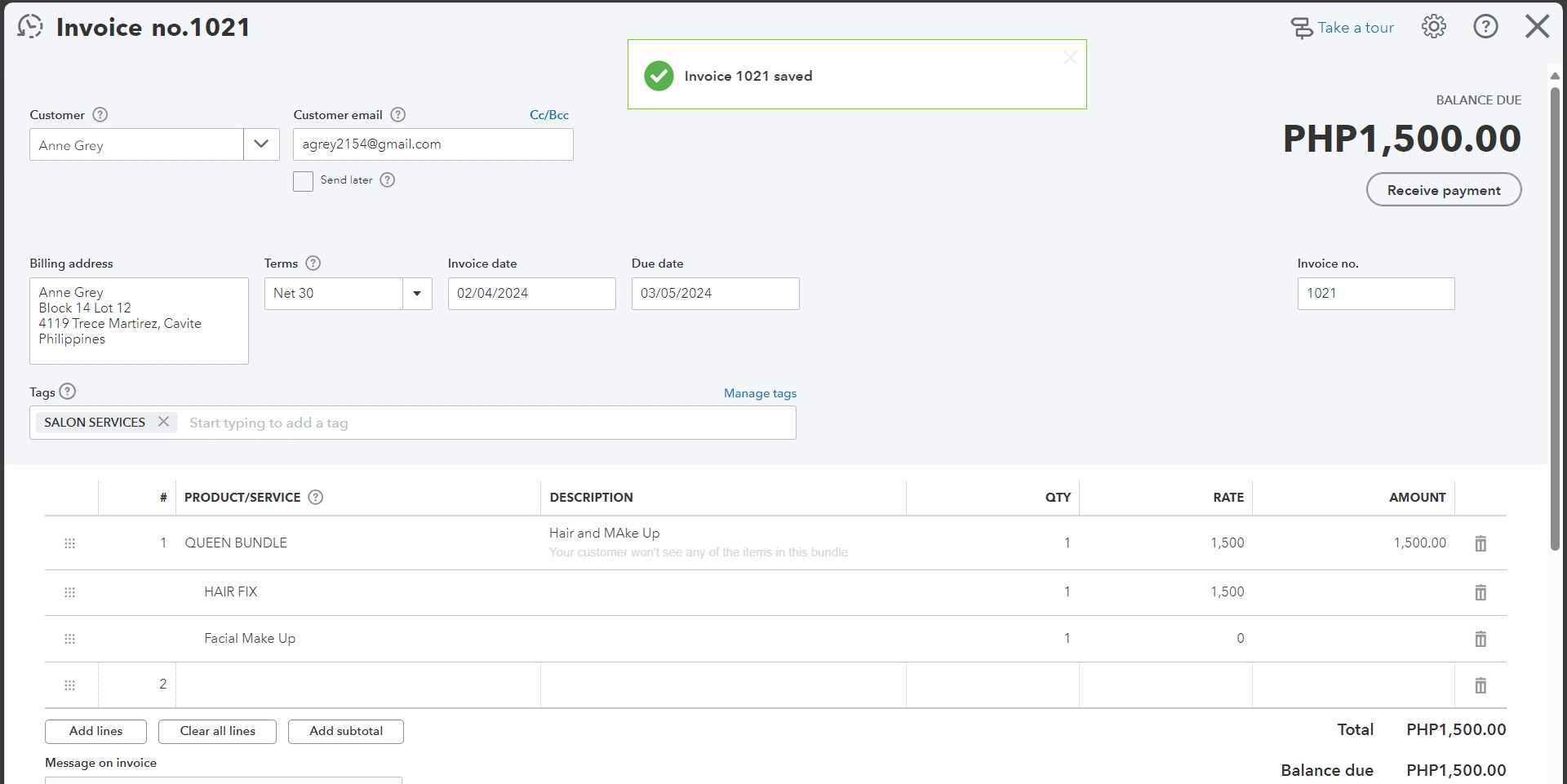The width and height of the screenshot is (1567, 784).
Task: Enable the Send later checkbox
Action: point(303,181)
